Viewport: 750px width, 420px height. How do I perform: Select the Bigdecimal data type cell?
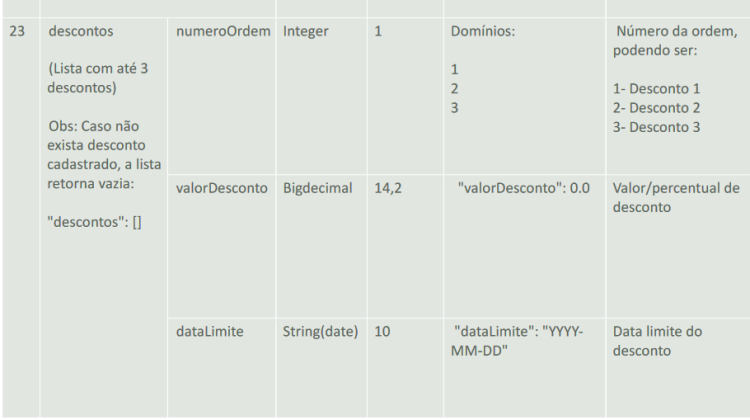(317, 188)
